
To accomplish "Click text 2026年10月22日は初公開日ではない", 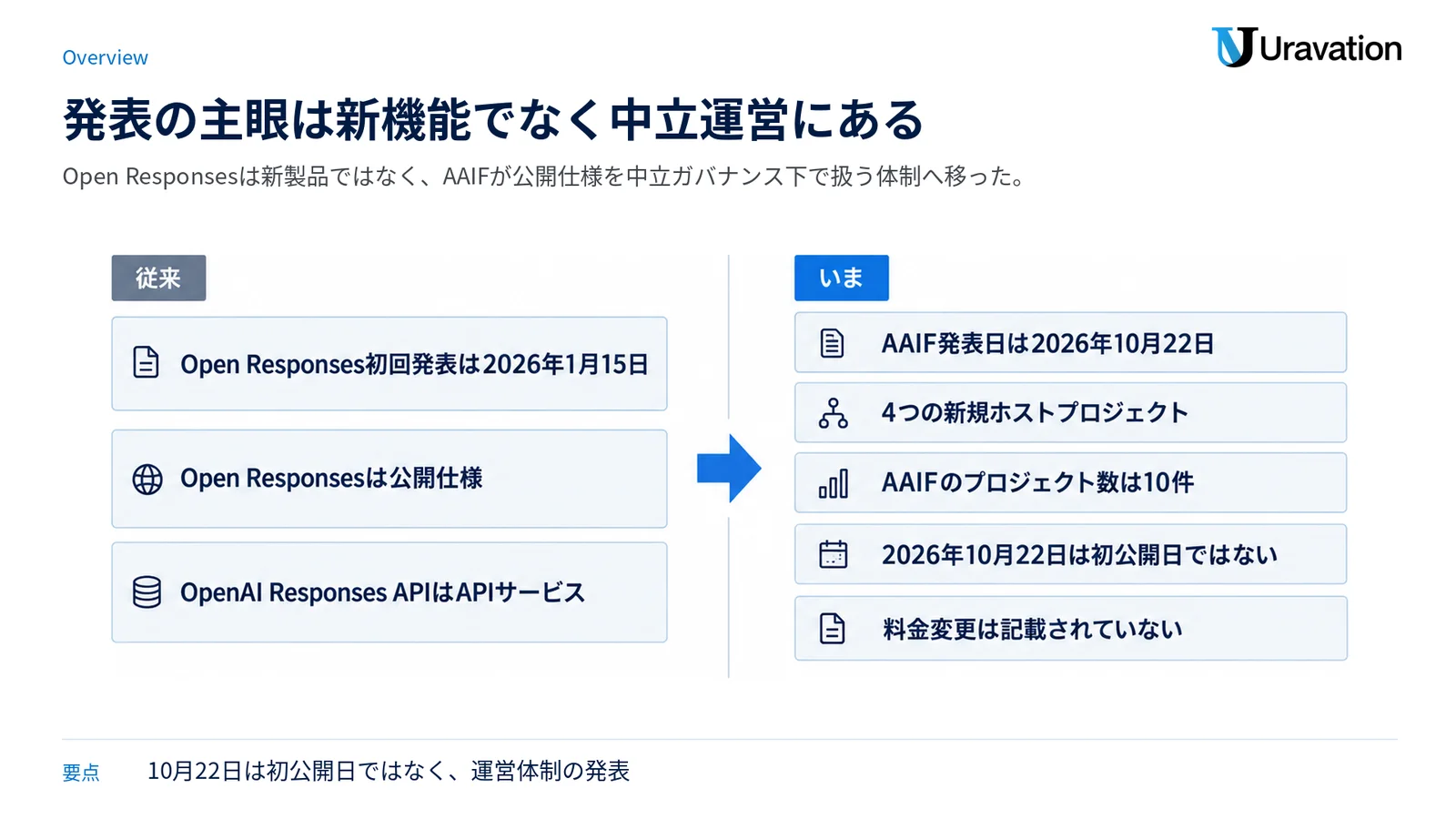I will point(1079,554).
